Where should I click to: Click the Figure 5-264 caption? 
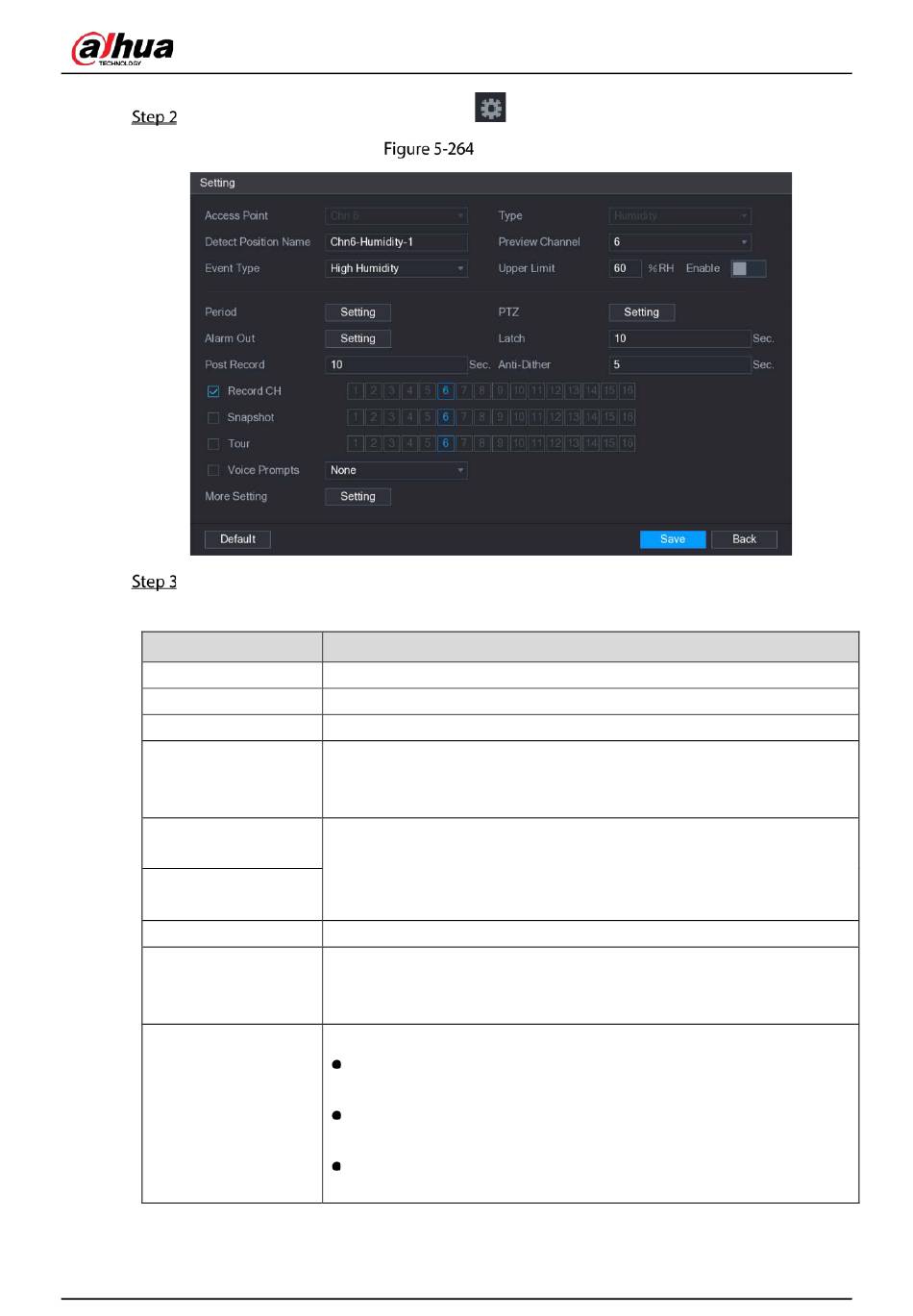pyautogui.click(x=429, y=149)
